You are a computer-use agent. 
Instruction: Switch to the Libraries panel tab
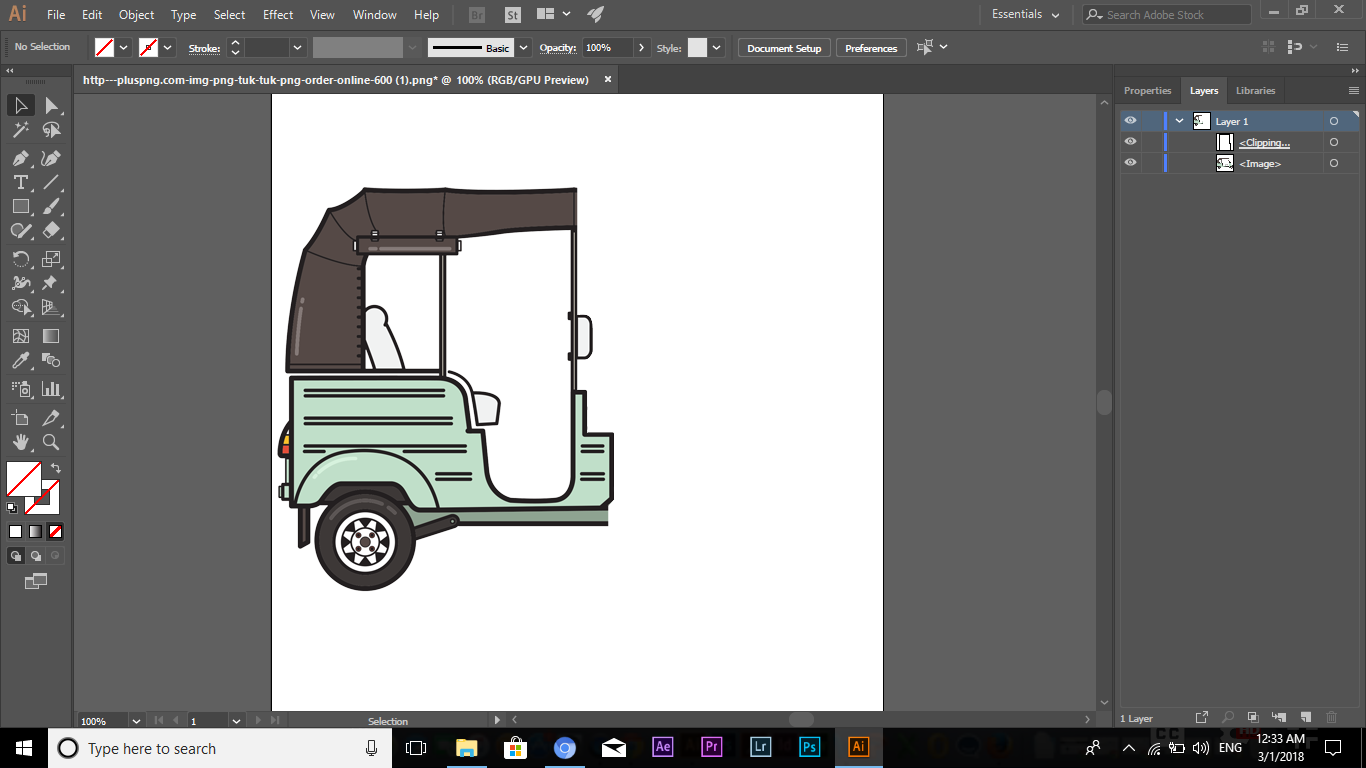click(1255, 90)
